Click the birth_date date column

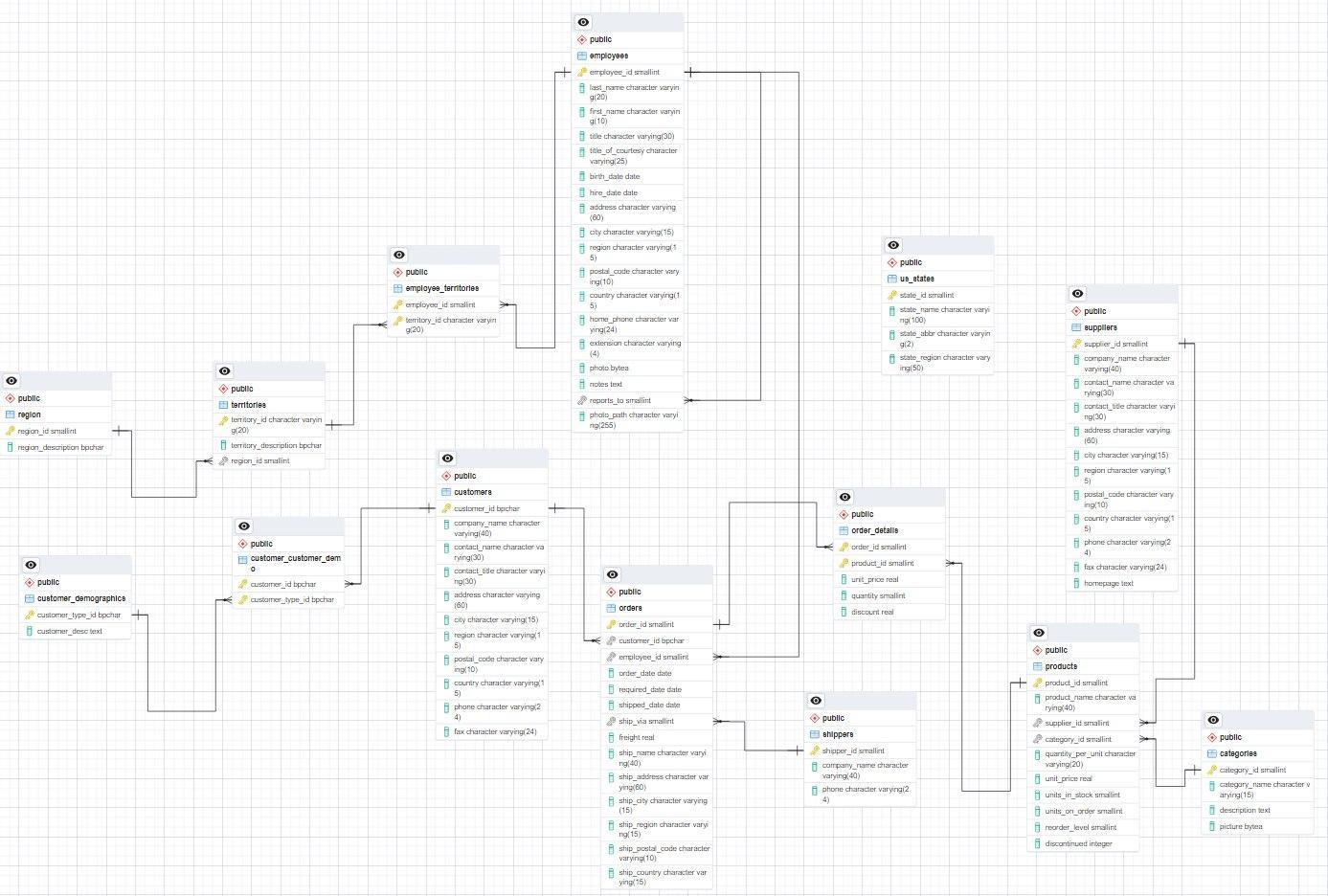point(628,176)
